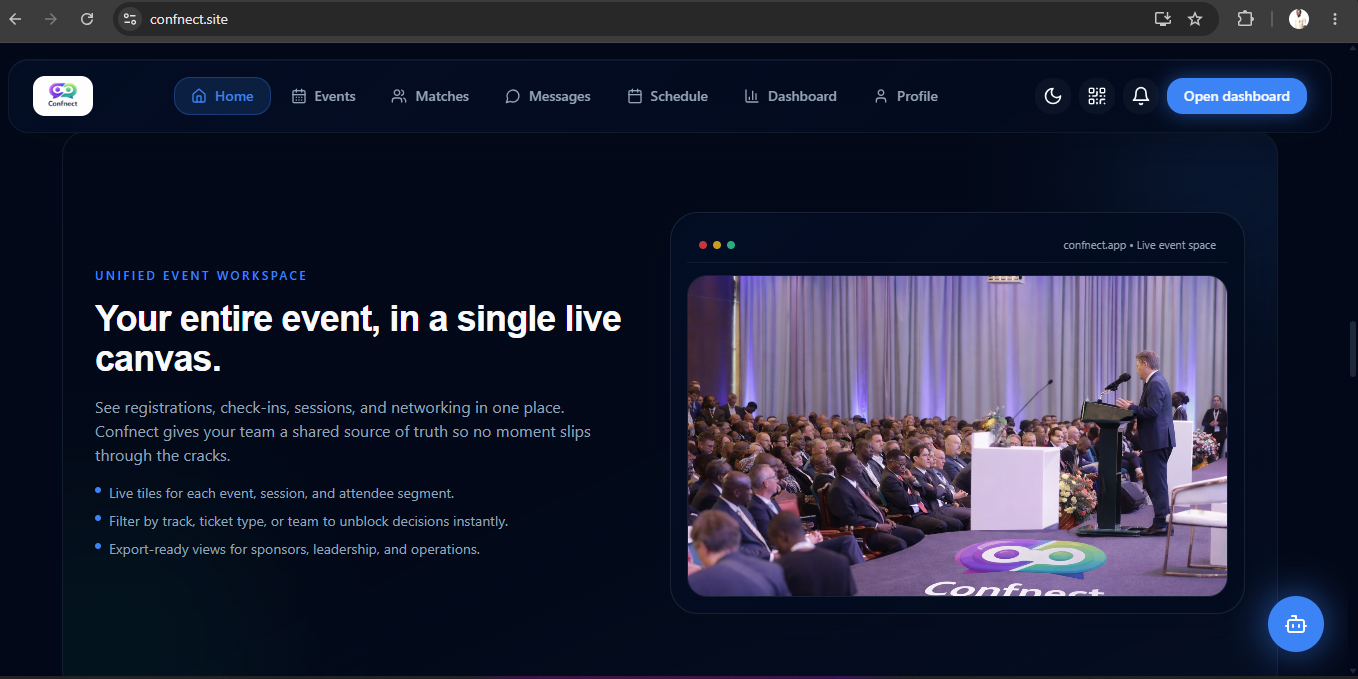This screenshot has width=1358, height=679.
Task: Open the Matches section
Action: pos(430,96)
